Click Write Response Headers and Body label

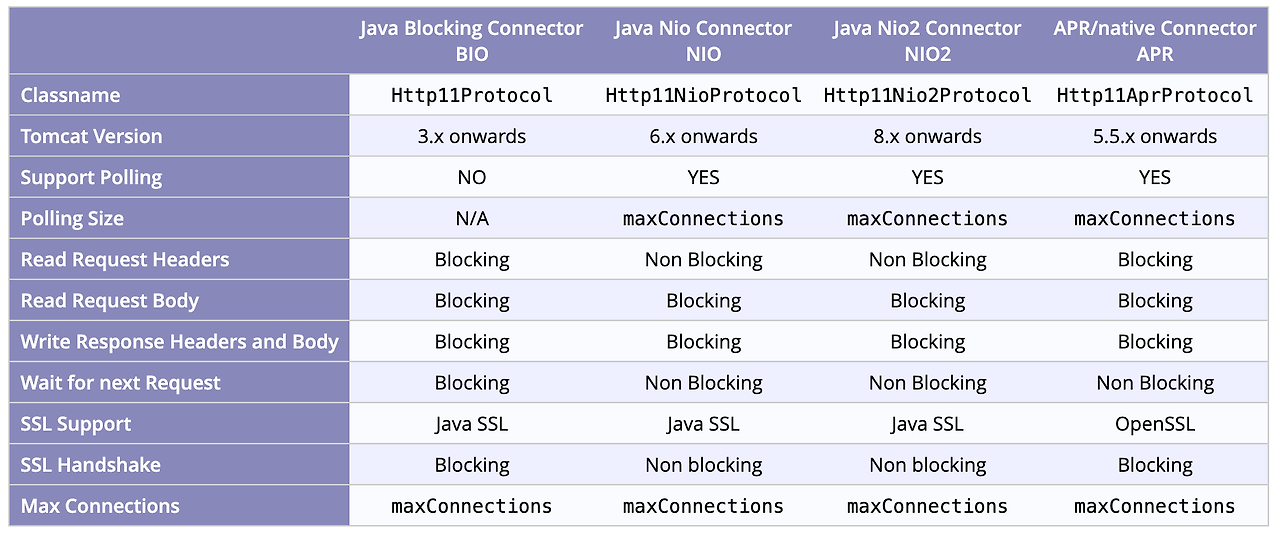point(179,341)
